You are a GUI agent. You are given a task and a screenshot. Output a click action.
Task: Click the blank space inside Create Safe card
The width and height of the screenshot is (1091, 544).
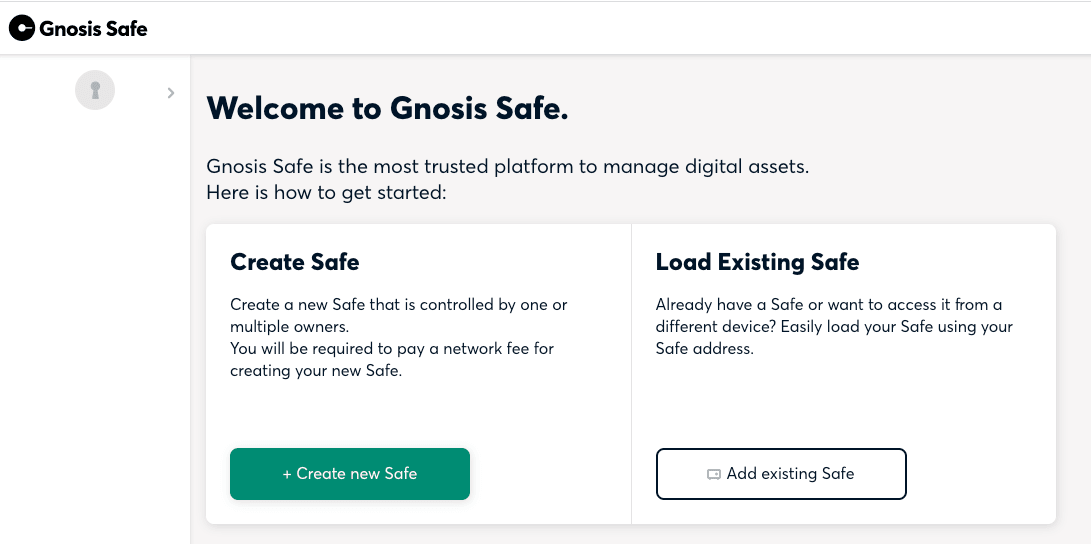pos(417,414)
